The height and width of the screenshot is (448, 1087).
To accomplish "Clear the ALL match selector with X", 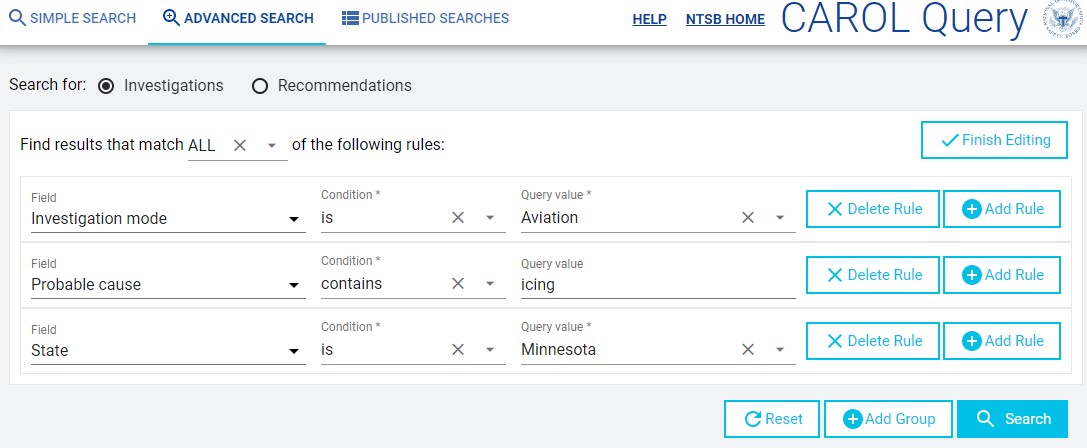I will click(x=240, y=146).
